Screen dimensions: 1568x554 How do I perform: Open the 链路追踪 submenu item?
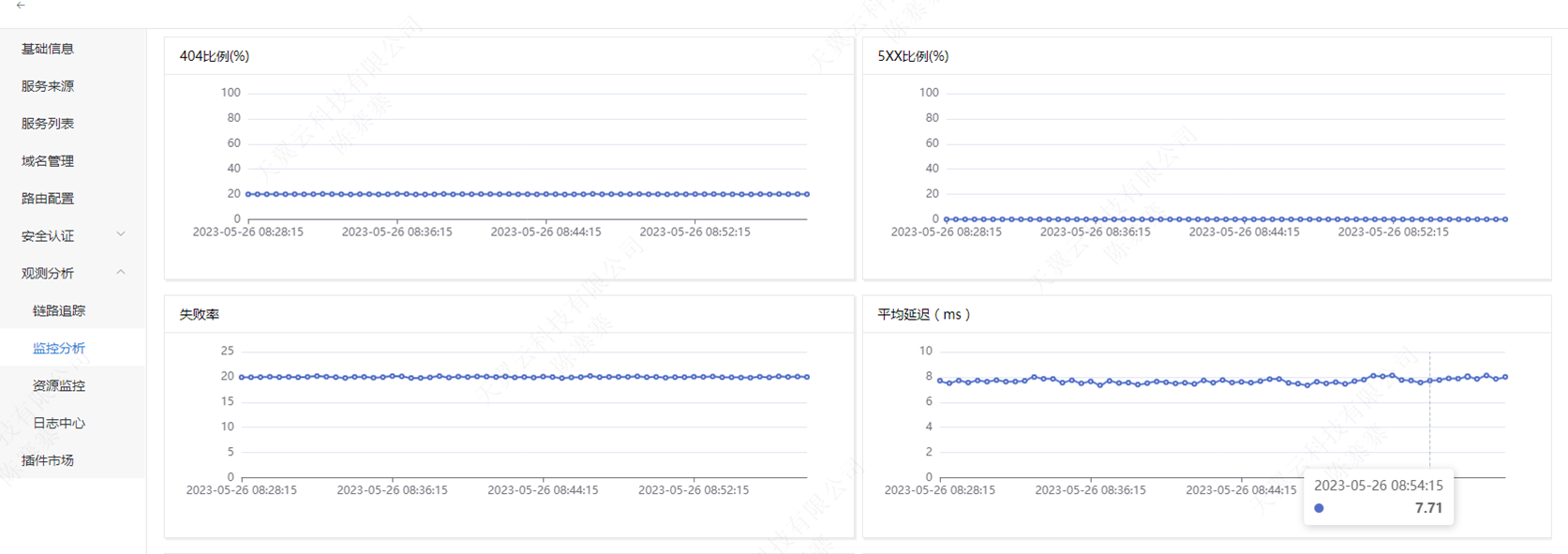click(59, 311)
